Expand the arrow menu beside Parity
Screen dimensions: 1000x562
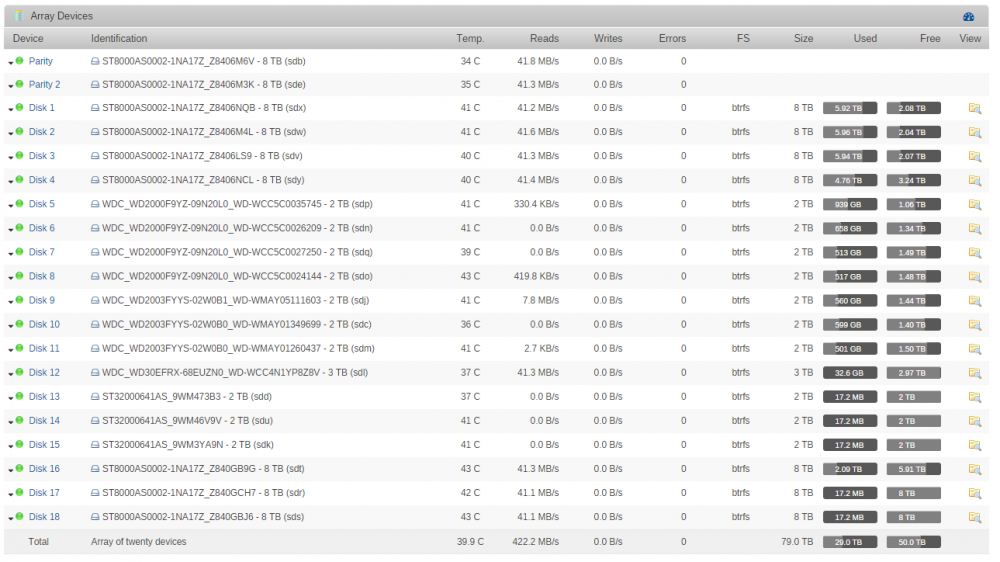coord(11,63)
